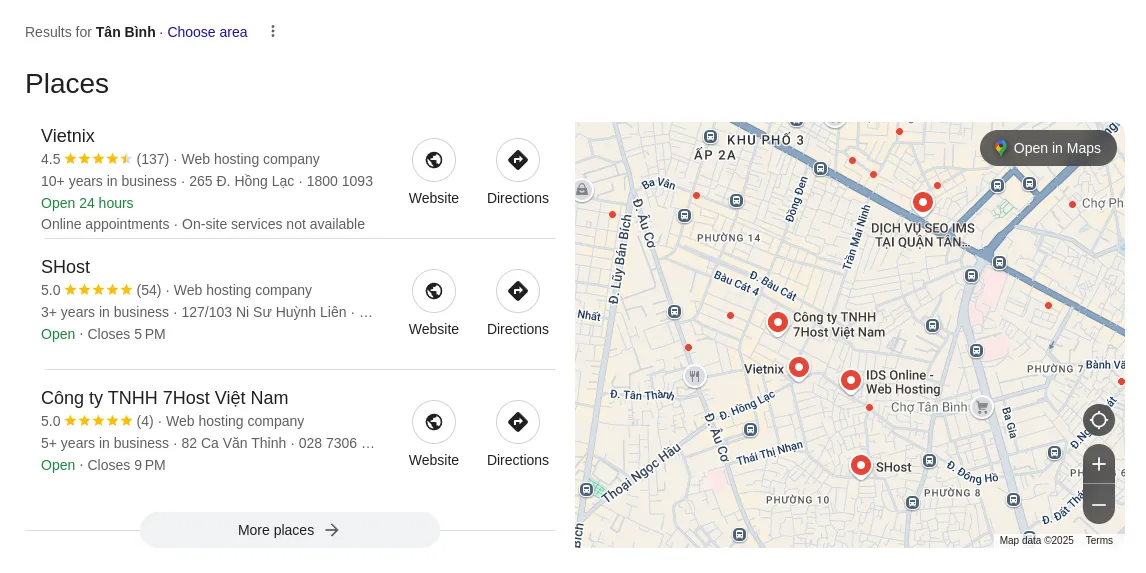
Task: Click Chợ Tân Bình shopping cart icon
Action: 982,407
